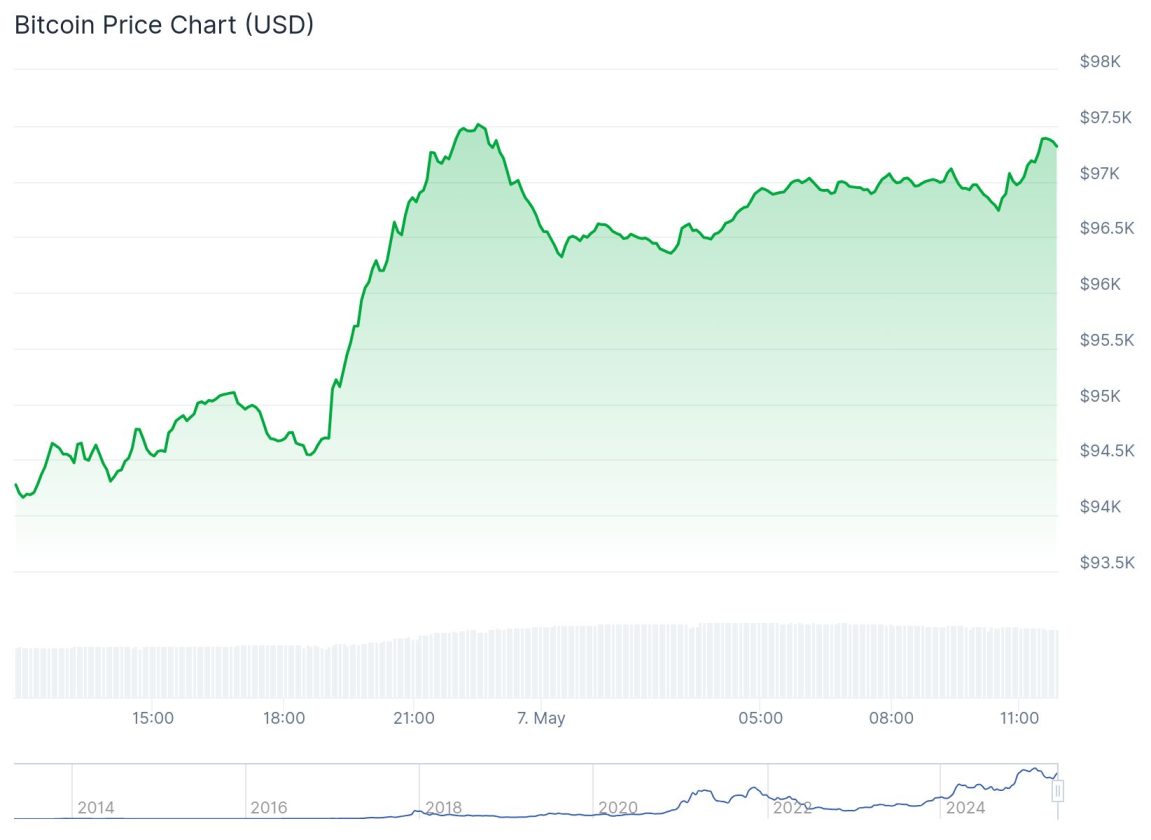Click the 21:00 time axis label

pos(414,718)
